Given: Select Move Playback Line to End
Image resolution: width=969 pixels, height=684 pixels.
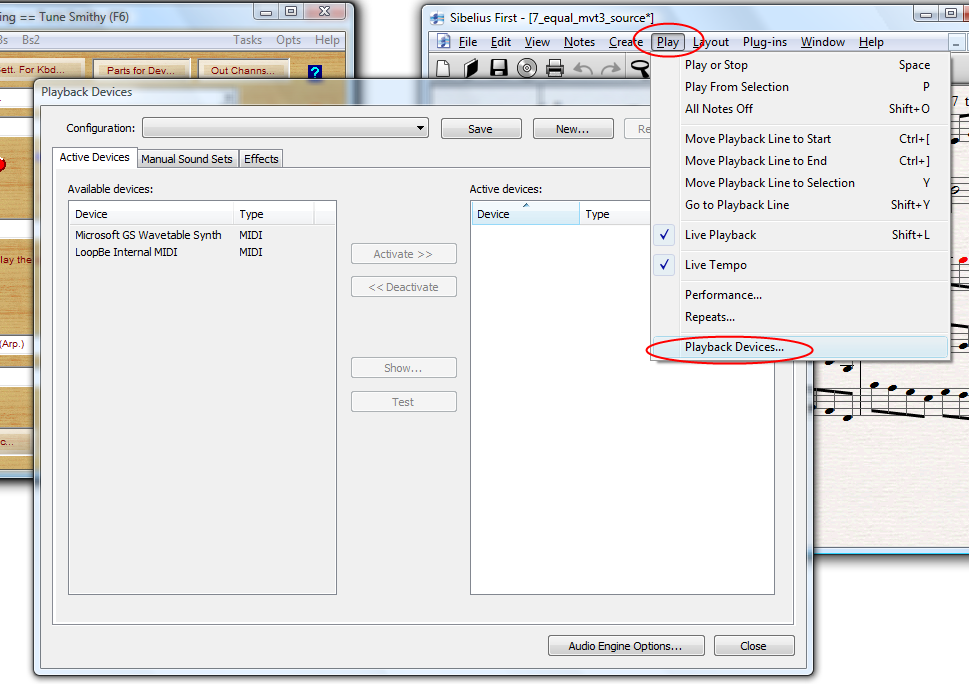Looking at the screenshot, I should (x=801, y=161).
